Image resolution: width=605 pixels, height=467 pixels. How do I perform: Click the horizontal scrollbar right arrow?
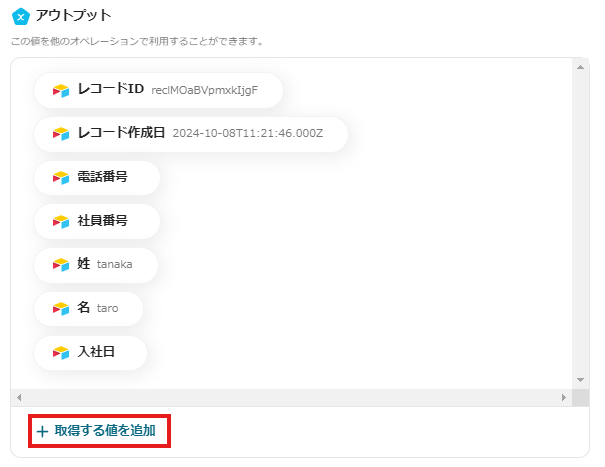[564, 397]
